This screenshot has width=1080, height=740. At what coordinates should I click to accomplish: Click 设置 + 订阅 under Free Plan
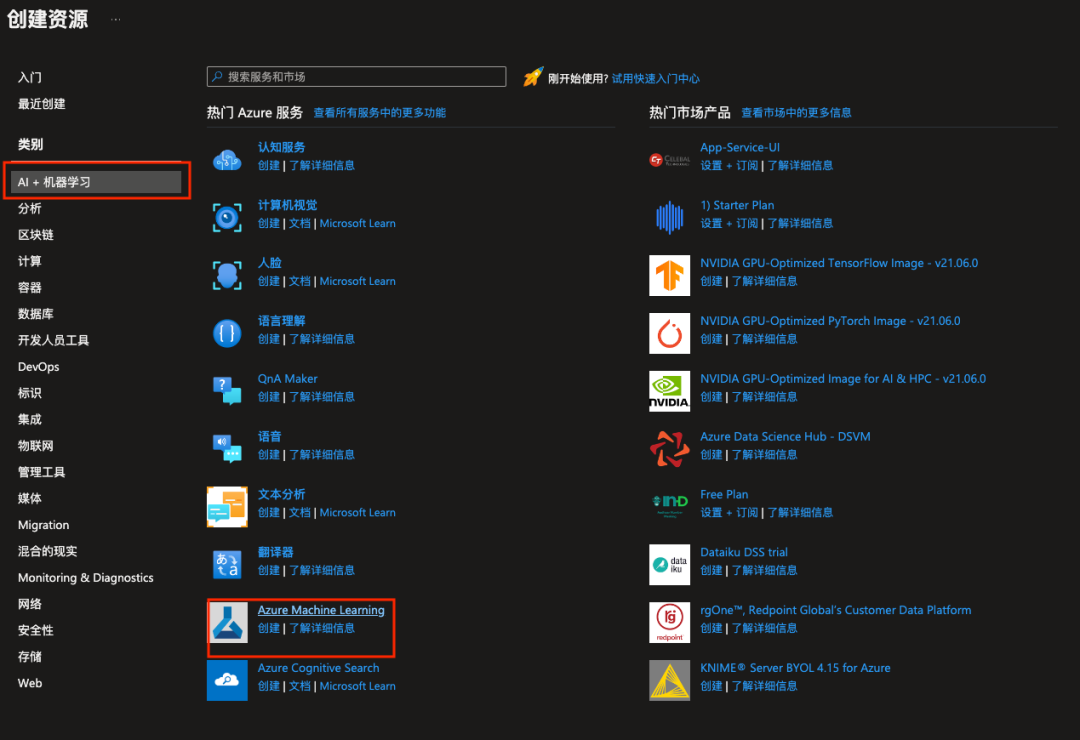(729, 513)
